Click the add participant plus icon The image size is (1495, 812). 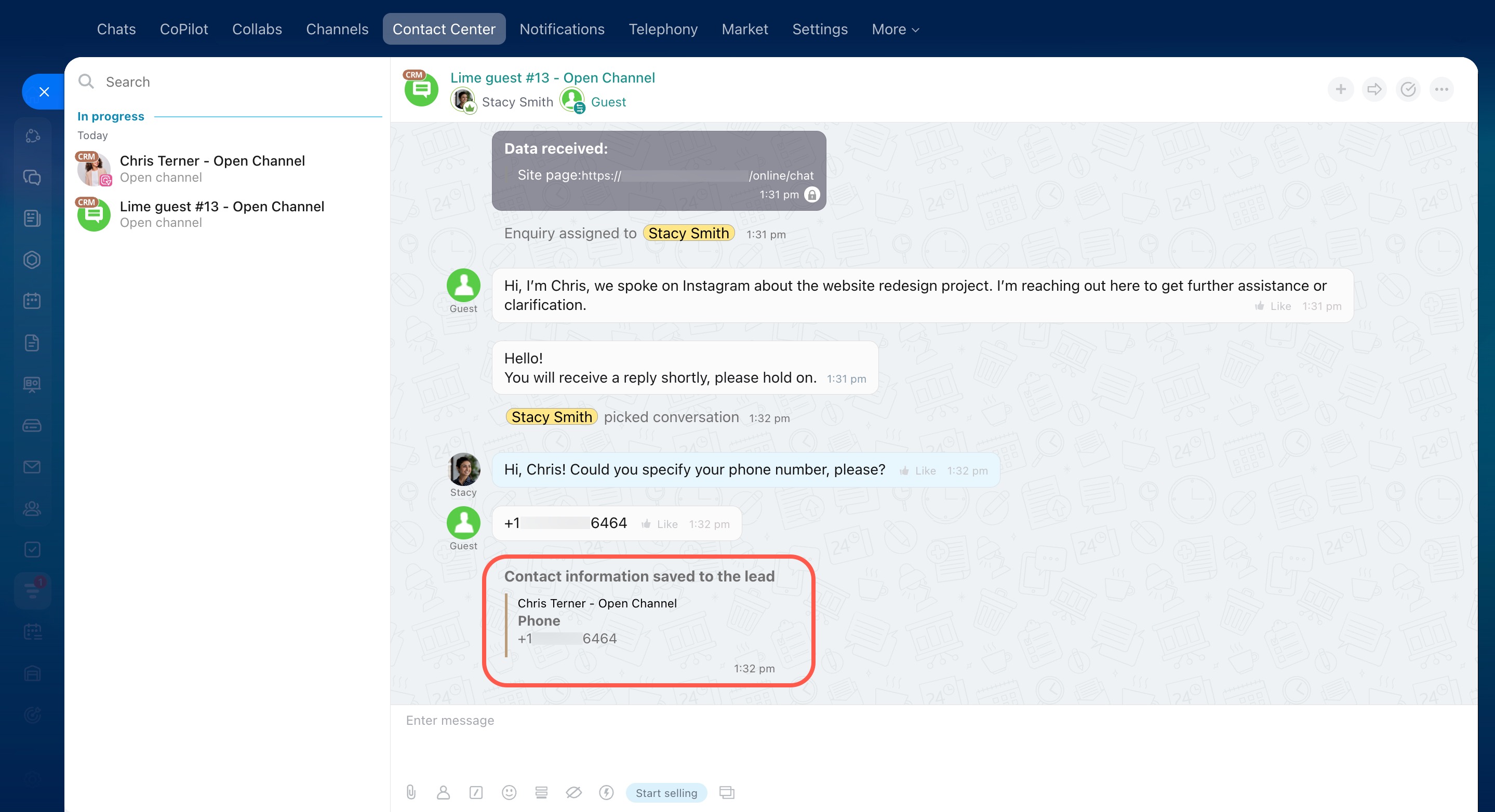(x=1341, y=89)
